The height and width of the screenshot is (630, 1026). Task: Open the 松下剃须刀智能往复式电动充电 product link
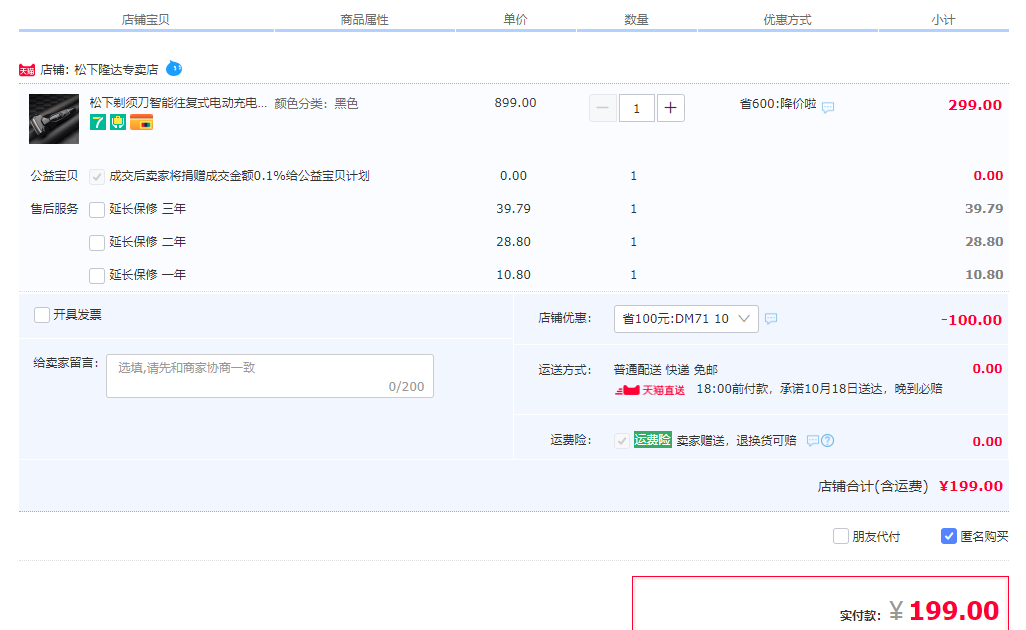pyautogui.click(x=178, y=103)
